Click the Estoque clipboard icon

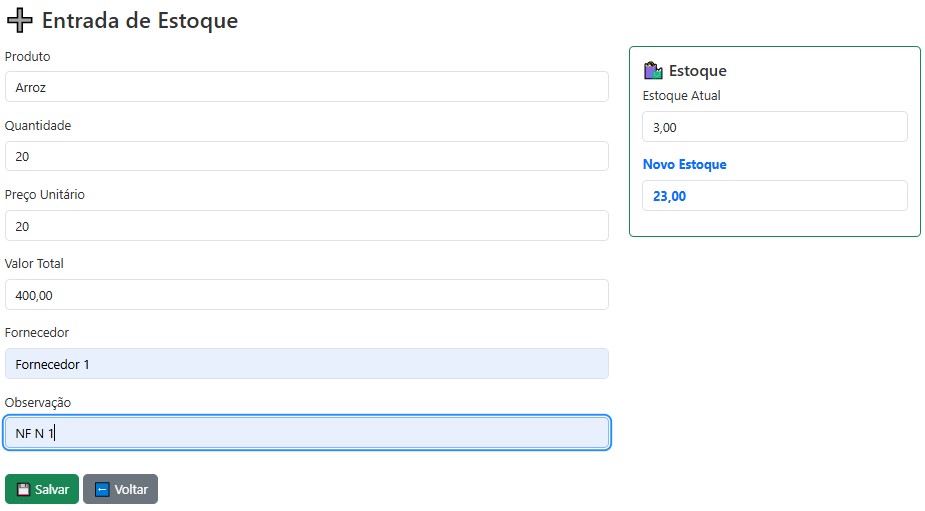pyautogui.click(x=653, y=71)
